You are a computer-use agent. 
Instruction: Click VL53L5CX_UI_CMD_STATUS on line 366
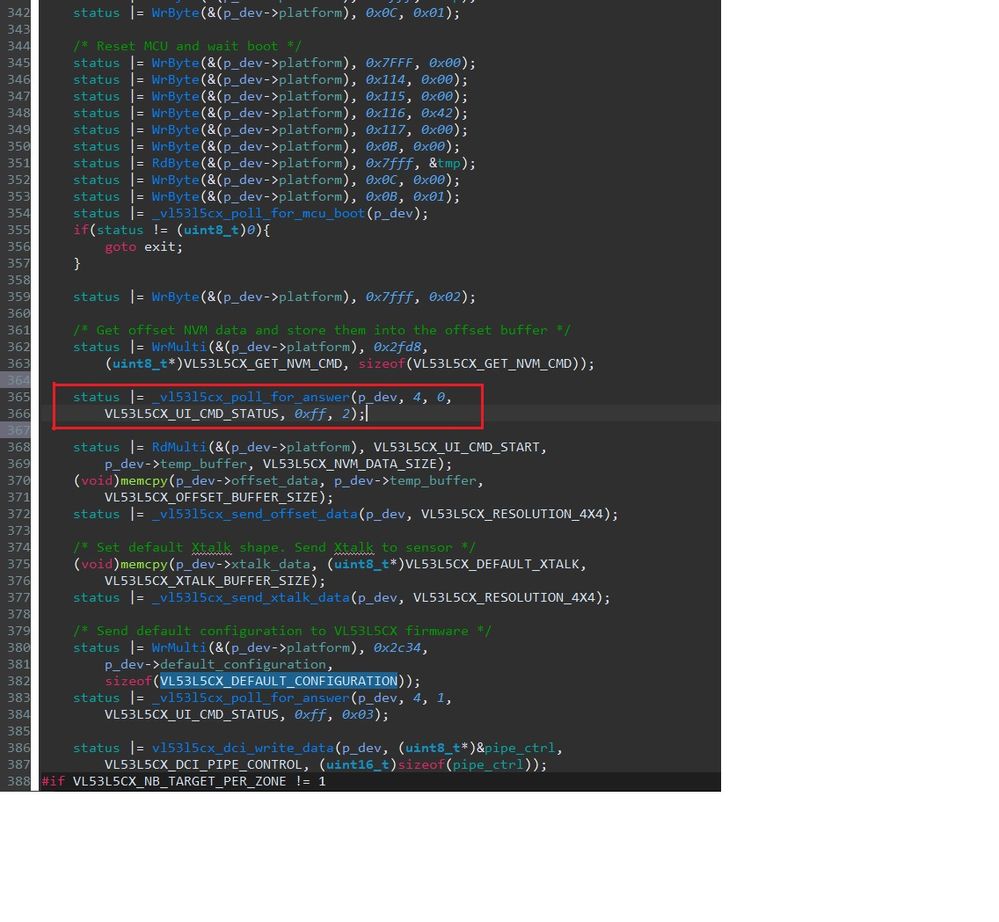(x=191, y=414)
